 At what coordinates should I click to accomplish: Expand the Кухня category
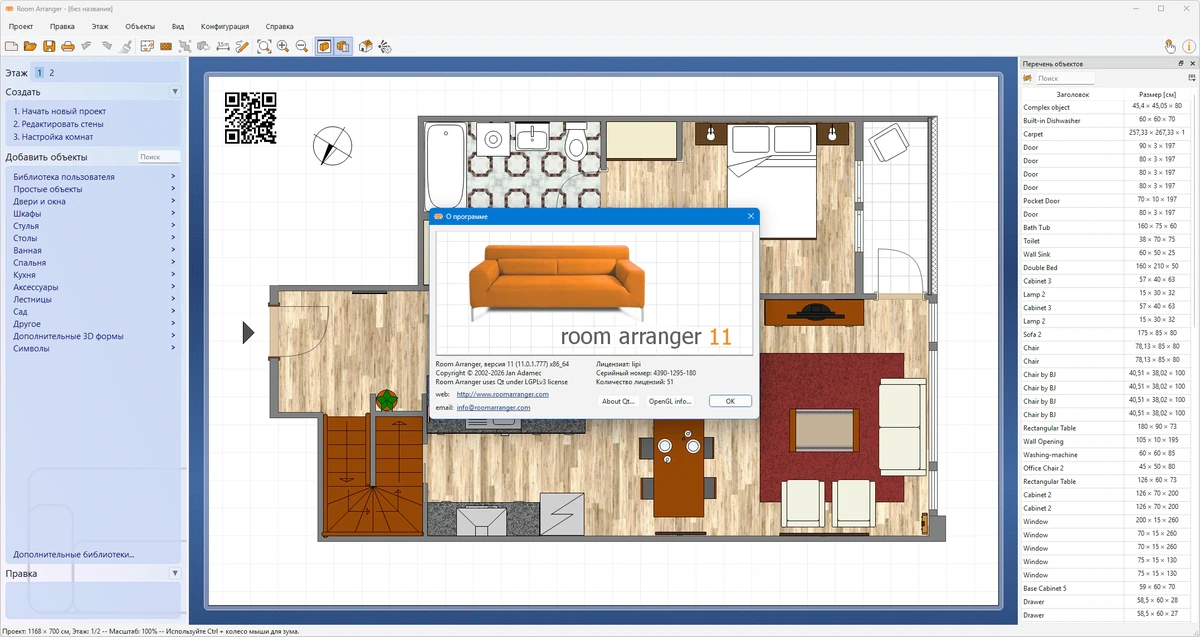[x=94, y=275]
